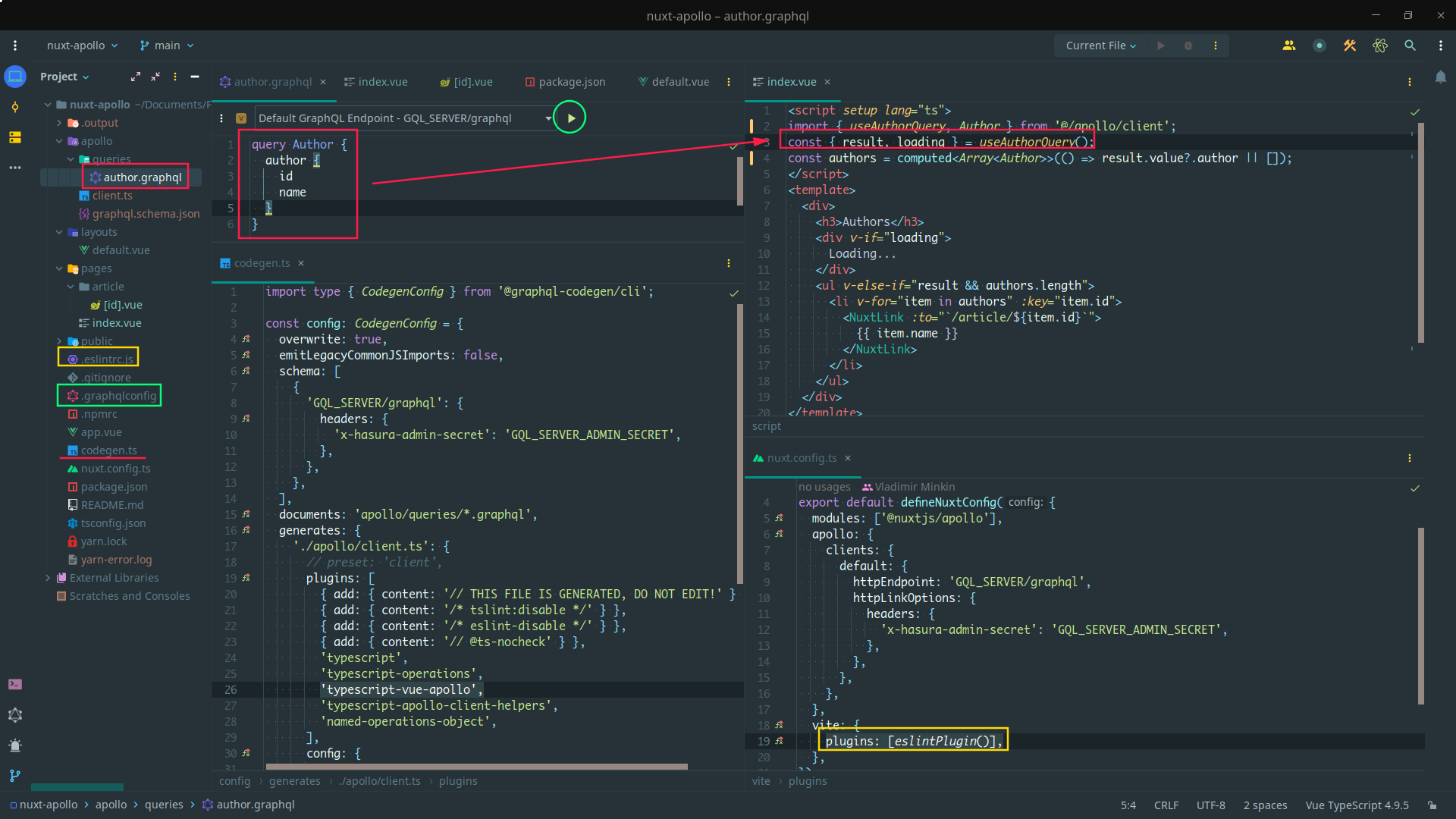Screen dimensions: 1456x819
Task: Open the Commit tool window icon
Action: pyautogui.click(x=15, y=107)
